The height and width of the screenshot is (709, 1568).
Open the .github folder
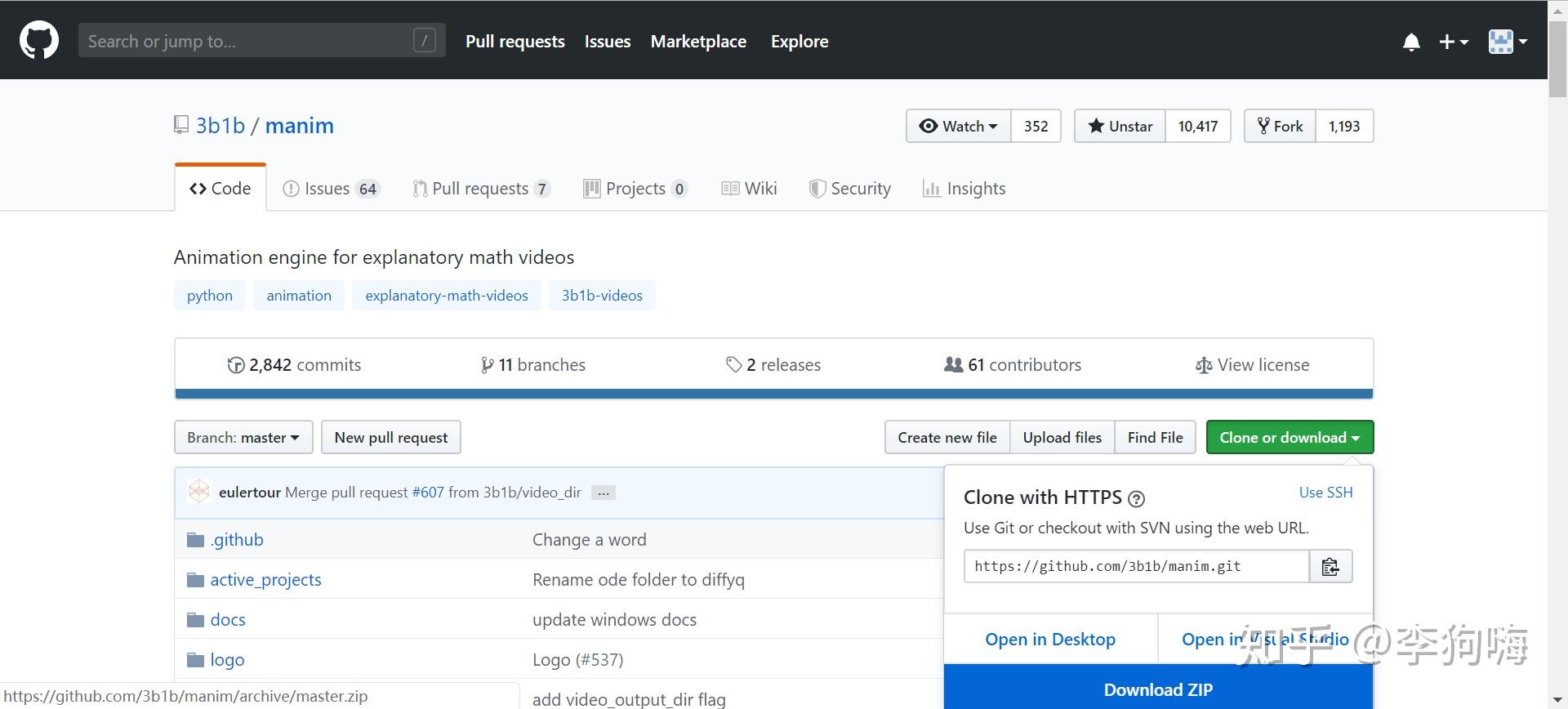237,540
